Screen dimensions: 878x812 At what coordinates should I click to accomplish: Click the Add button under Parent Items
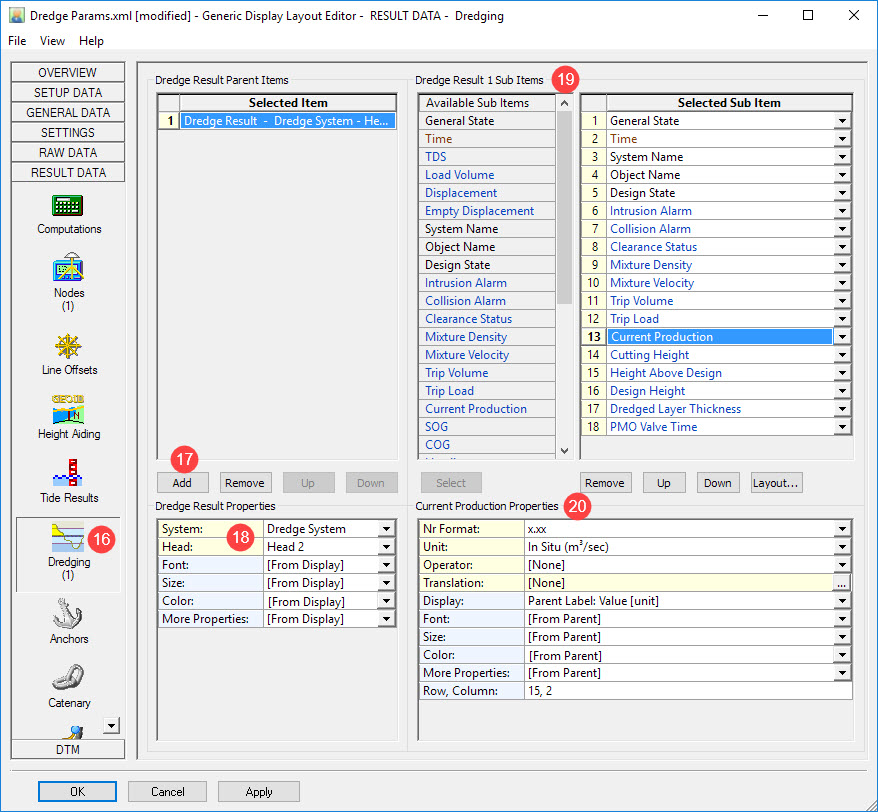click(182, 483)
